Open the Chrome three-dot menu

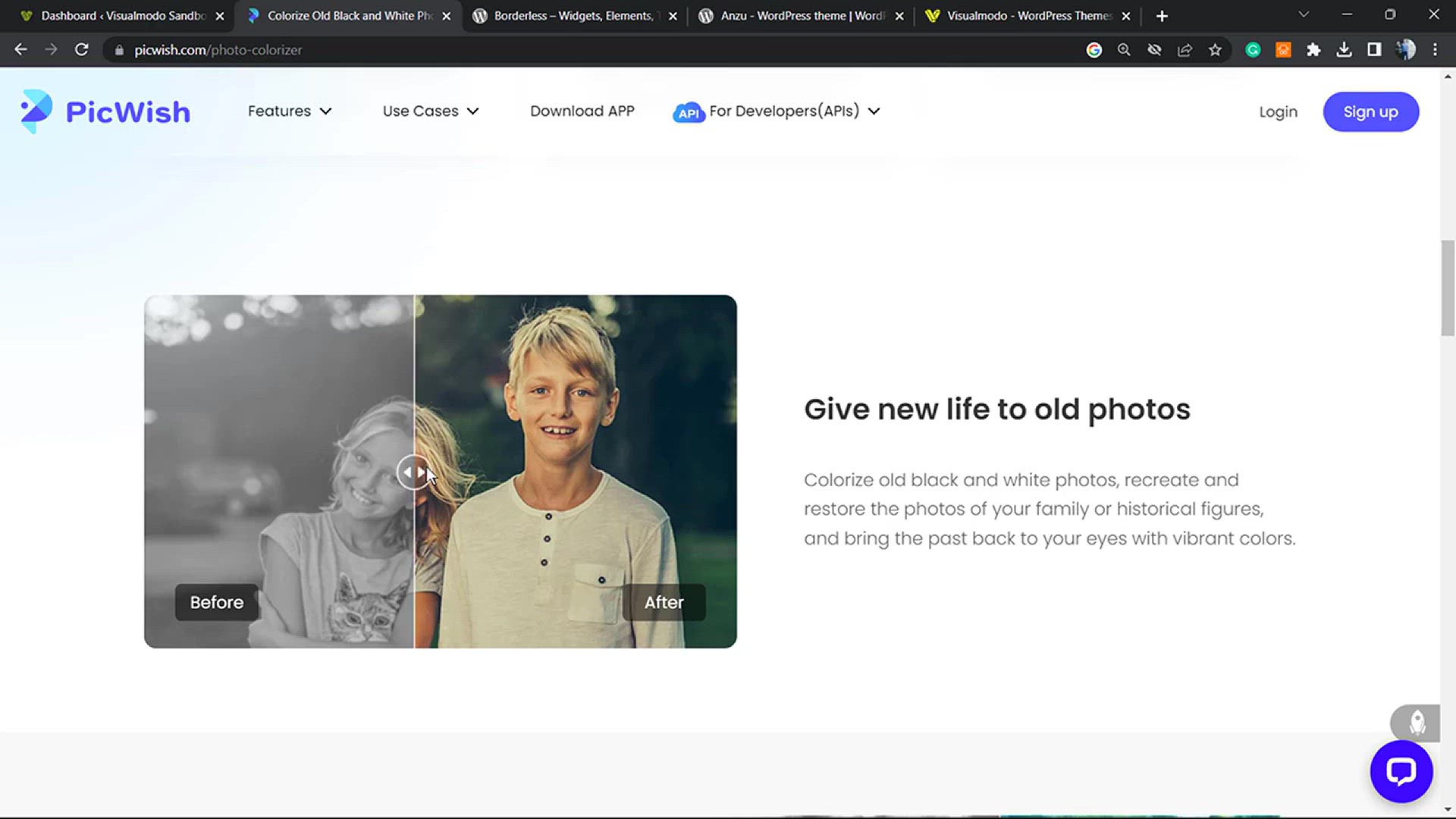(x=1435, y=50)
